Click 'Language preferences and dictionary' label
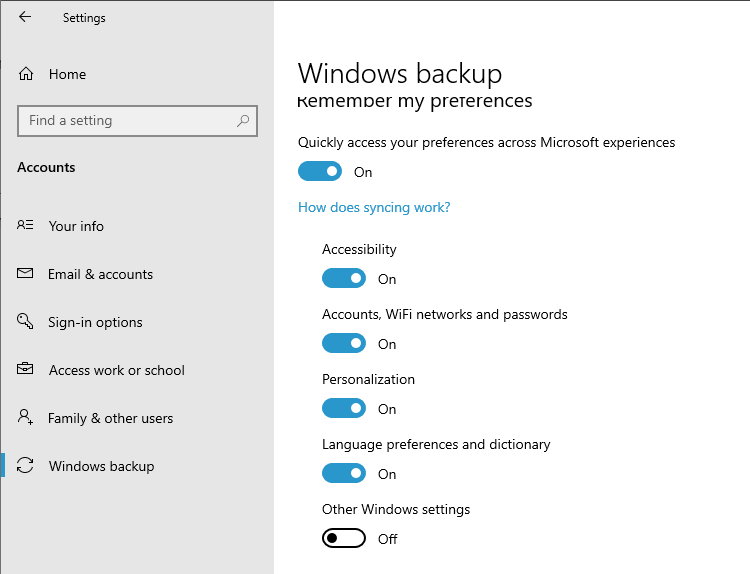Screen dimensions: 750x574 tap(436, 445)
